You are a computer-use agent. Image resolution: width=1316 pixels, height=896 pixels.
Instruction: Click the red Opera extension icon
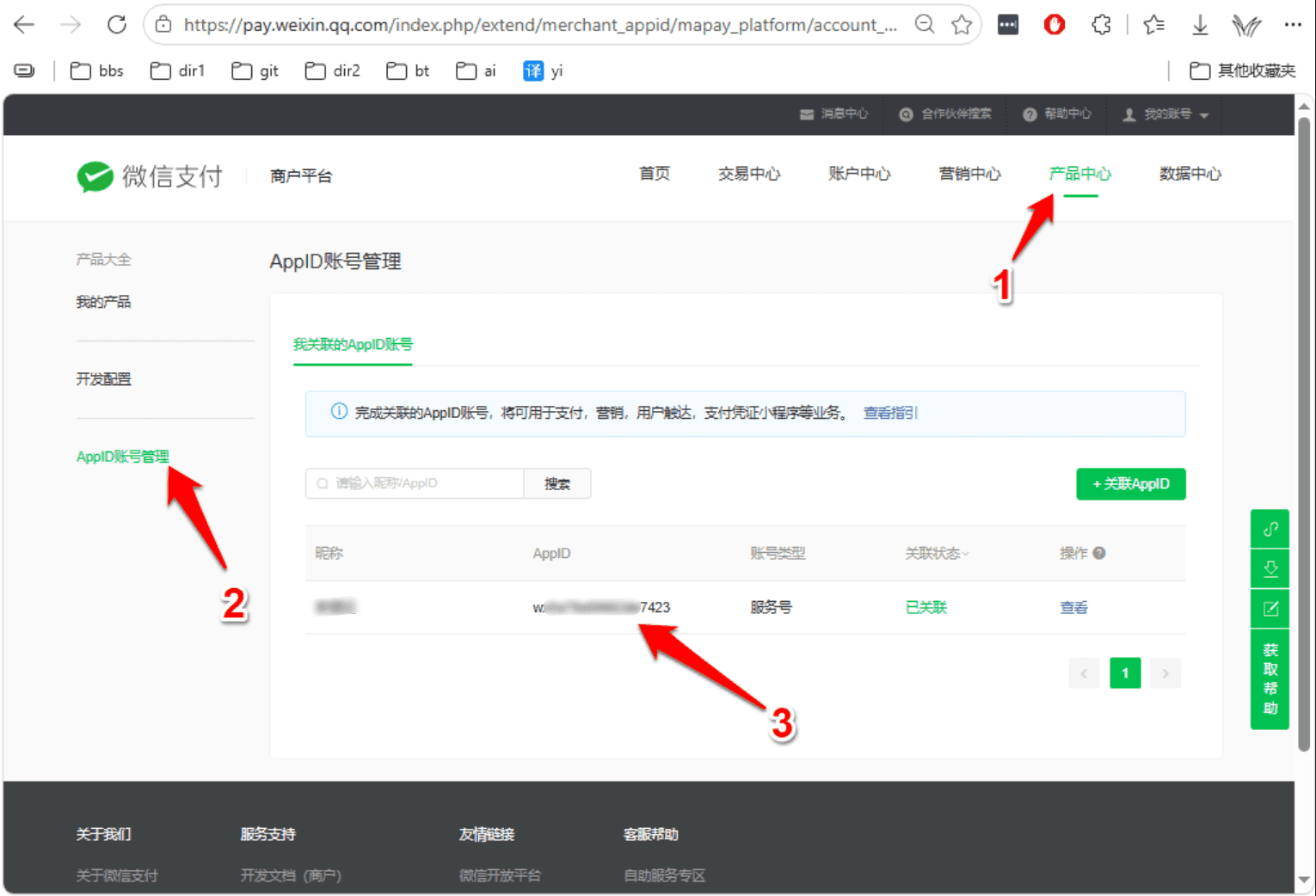[1055, 25]
